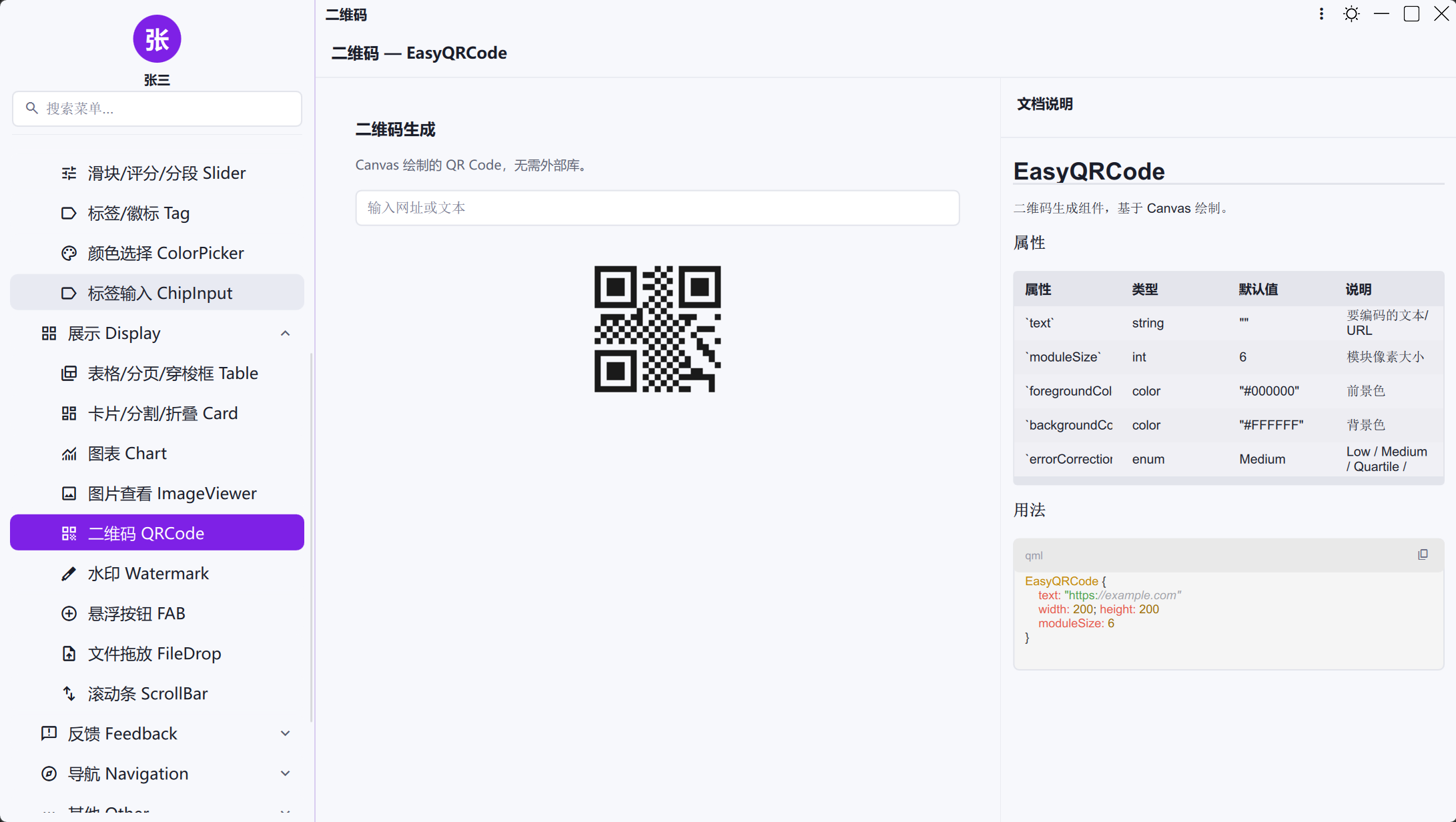Collapse the 展示 Display section chevron
Screen dimensions: 1456x822
coord(285,334)
